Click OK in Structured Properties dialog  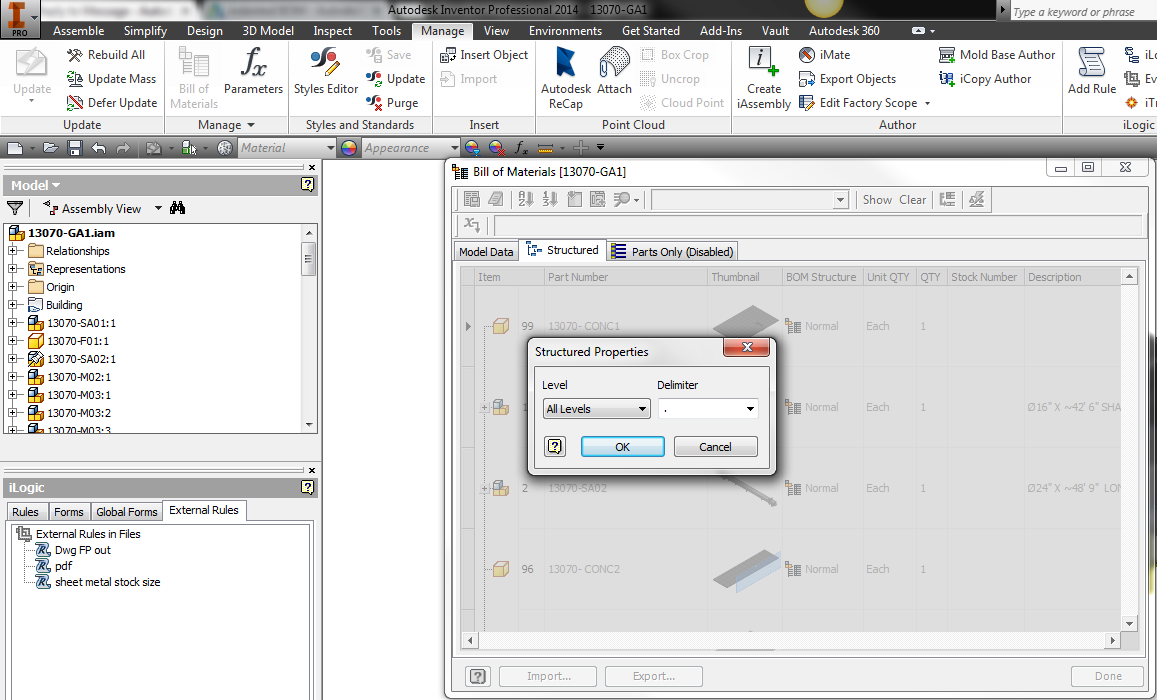(622, 446)
